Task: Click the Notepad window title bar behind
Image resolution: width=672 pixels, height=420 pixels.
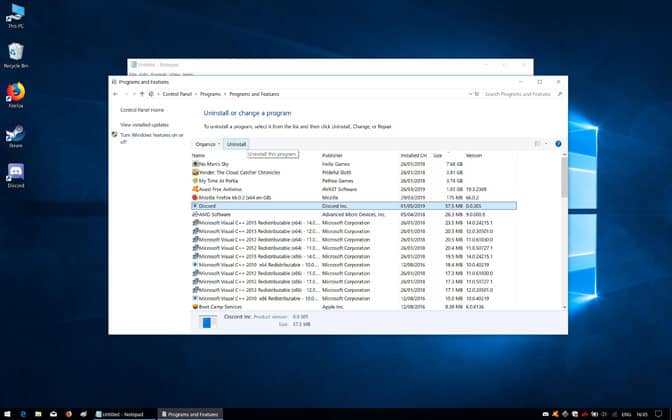Action: [x=330, y=65]
